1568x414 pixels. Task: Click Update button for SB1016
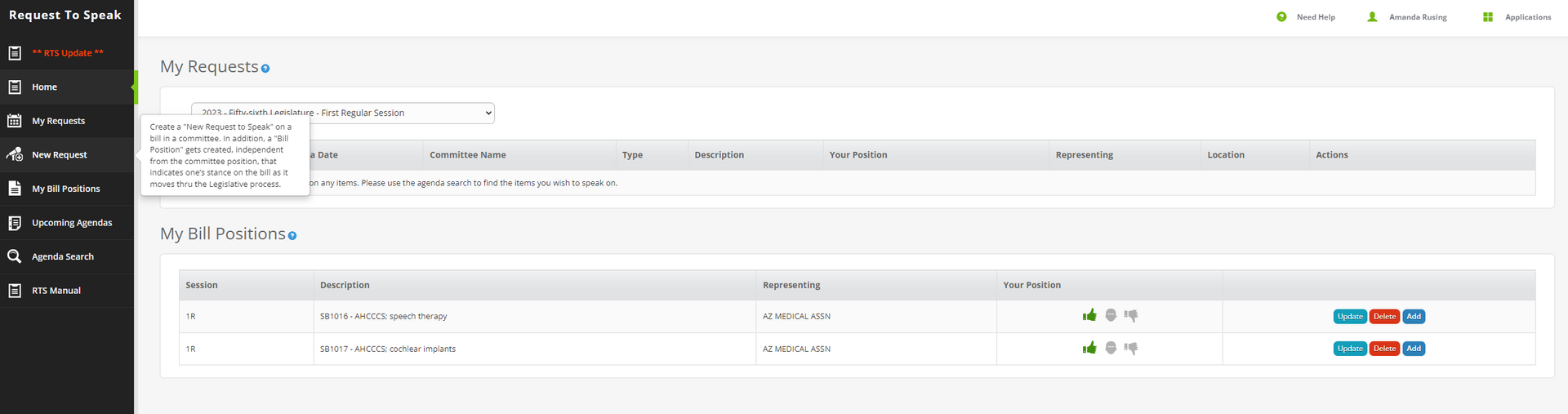pyautogui.click(x=1350, y=316)
